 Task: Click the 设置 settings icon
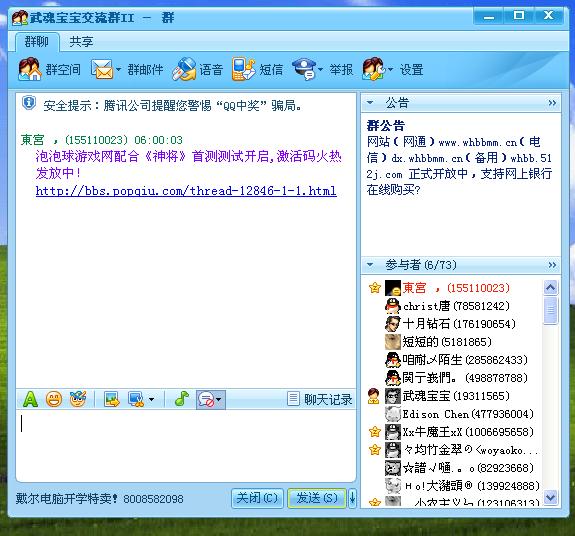coord(374,69)
